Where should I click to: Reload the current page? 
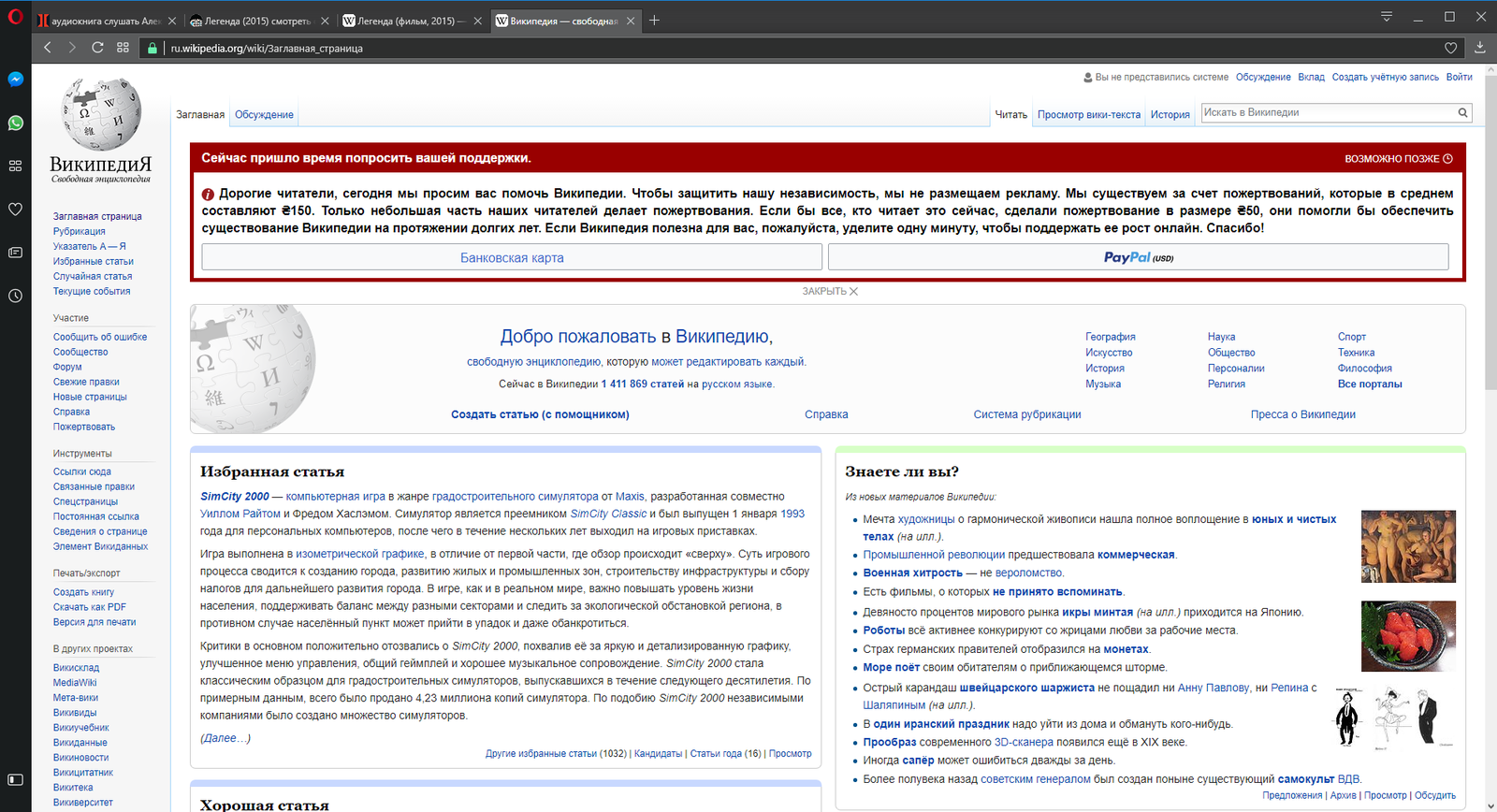pos(97,47)
